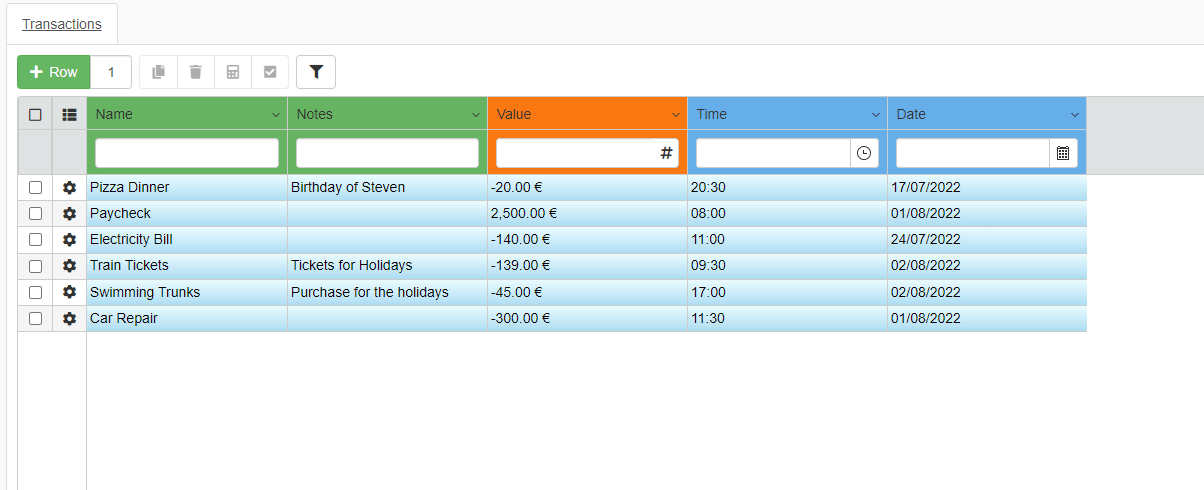Viewport: 1204px width, 490px height.
Task: Click the copy rows toolbar icon
Action: coord(158,72)
